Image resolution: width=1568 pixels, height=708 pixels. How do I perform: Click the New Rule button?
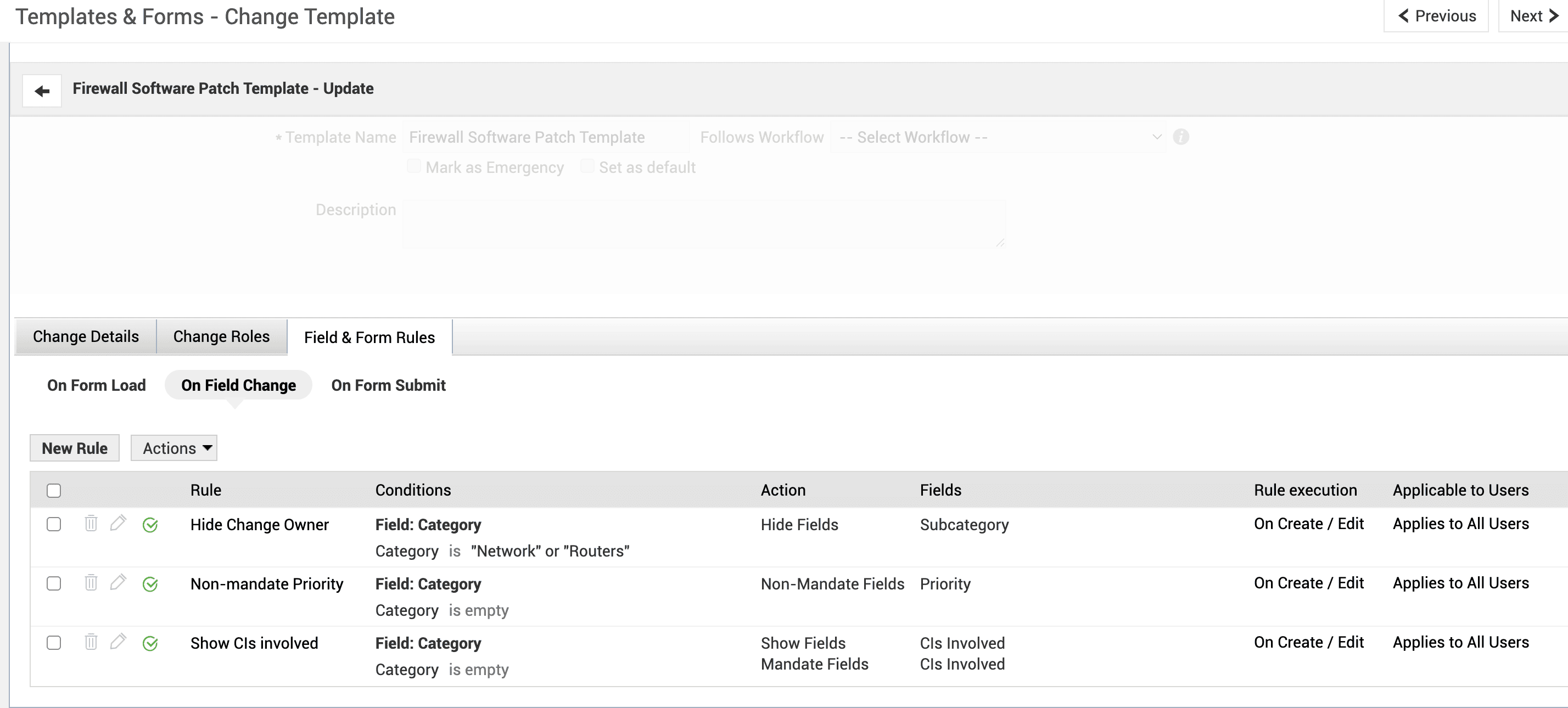point(74,448)
